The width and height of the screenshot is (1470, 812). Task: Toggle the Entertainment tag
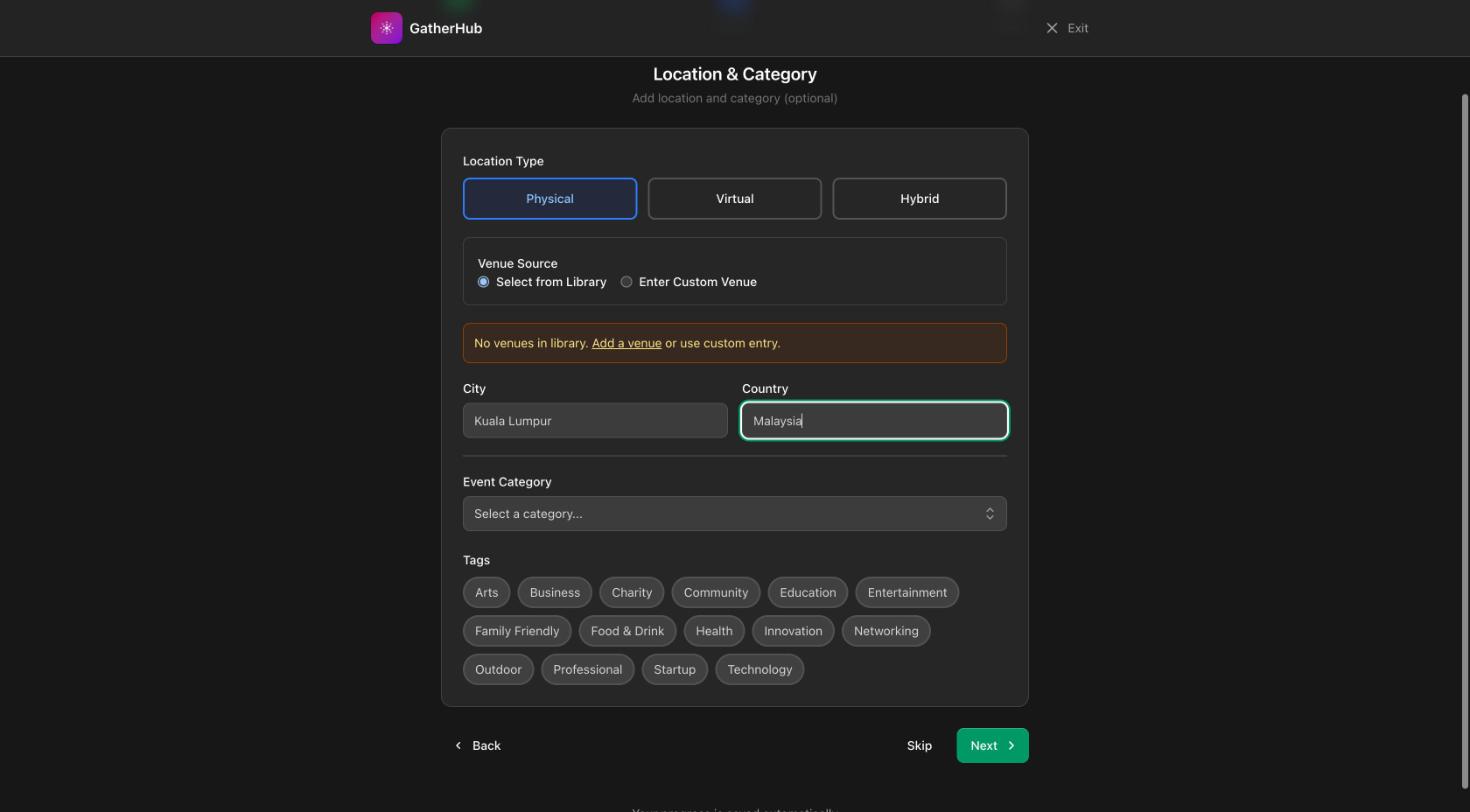907,593
